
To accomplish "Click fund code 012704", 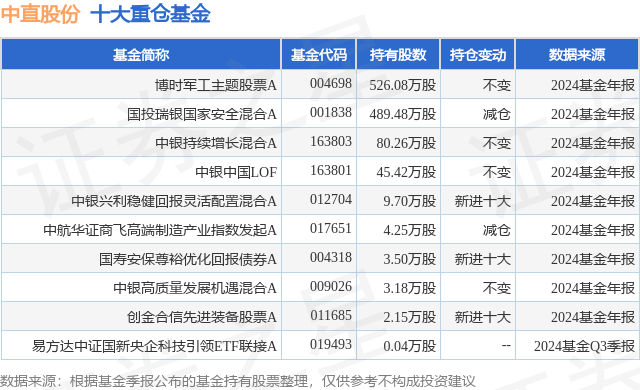I will [x=331, y=199].
